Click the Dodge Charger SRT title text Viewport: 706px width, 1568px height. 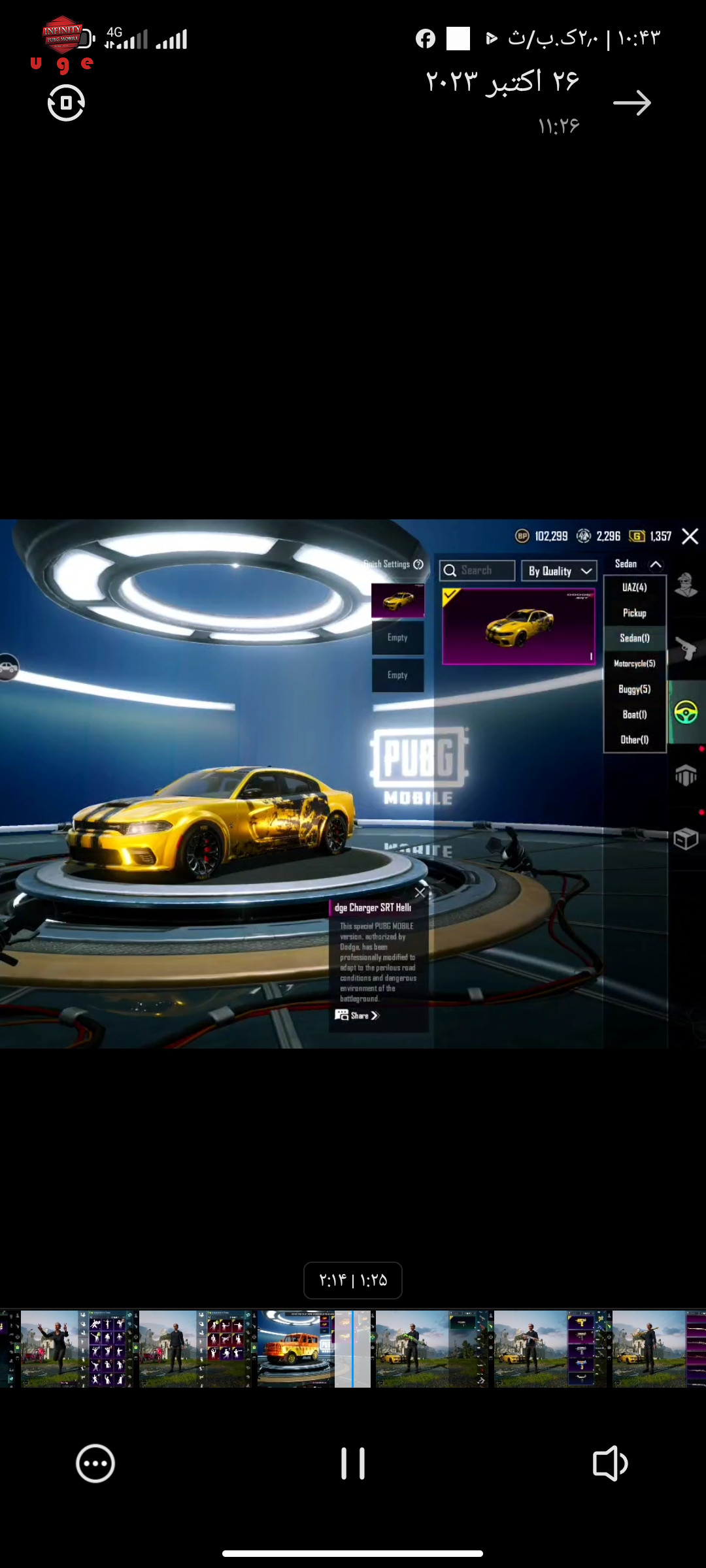(373, 907)
